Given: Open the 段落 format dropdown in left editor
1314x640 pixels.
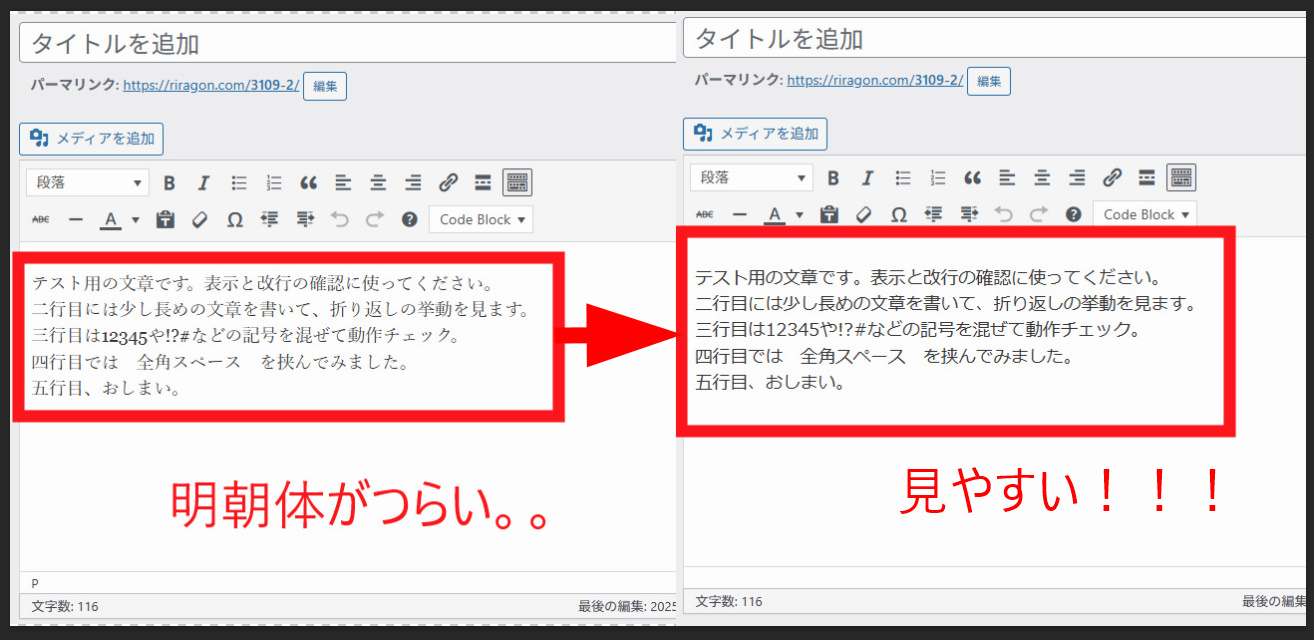Looking at the screenshot, I should tap(88, 183).
